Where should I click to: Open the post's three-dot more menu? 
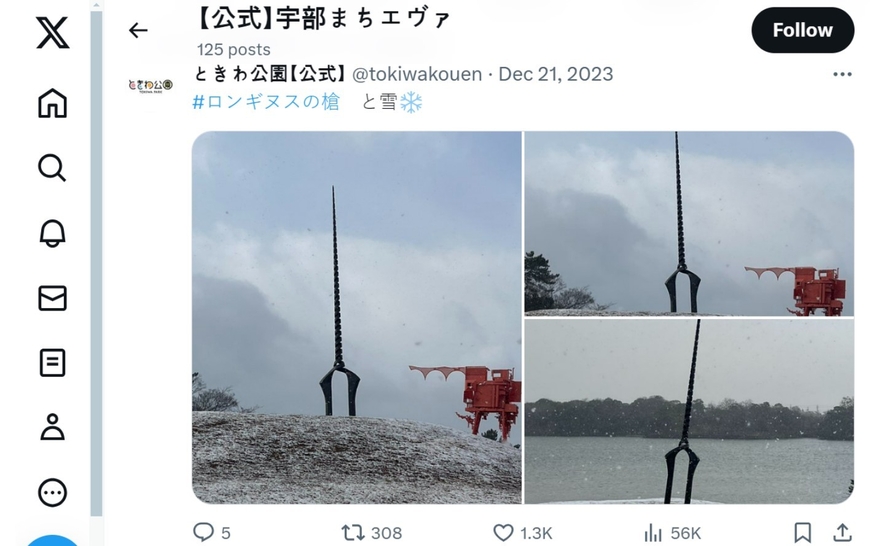pos(842,74)
